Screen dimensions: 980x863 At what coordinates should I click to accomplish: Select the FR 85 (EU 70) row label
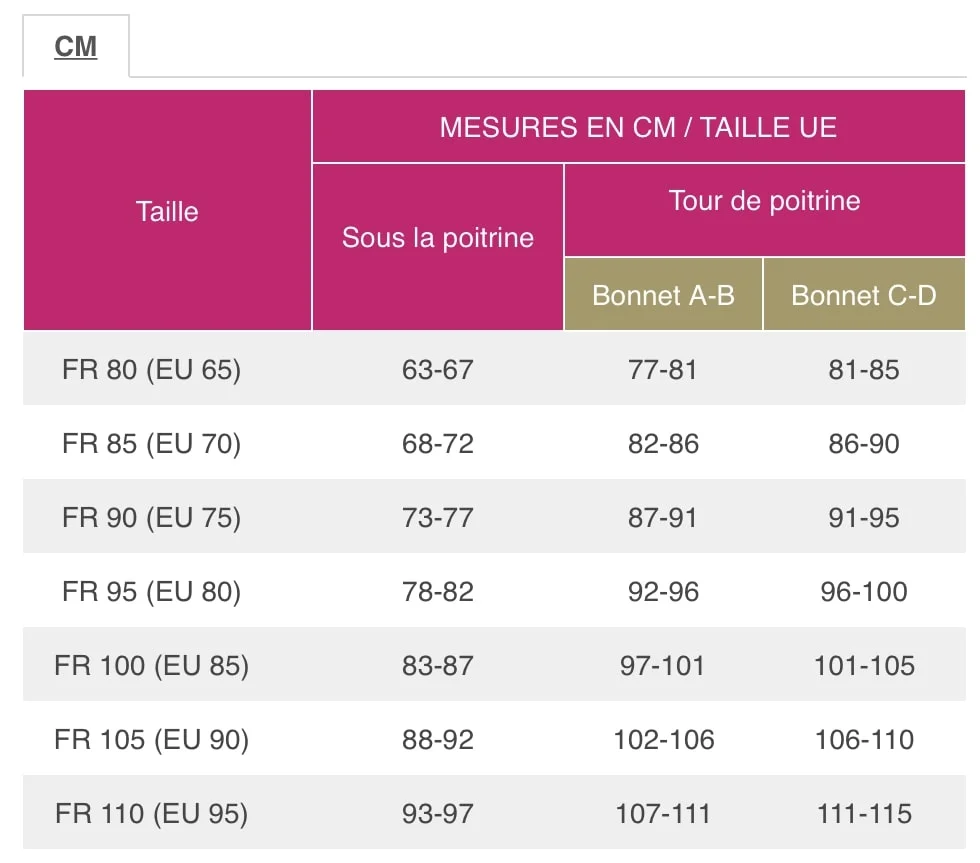tap(151, 443)
